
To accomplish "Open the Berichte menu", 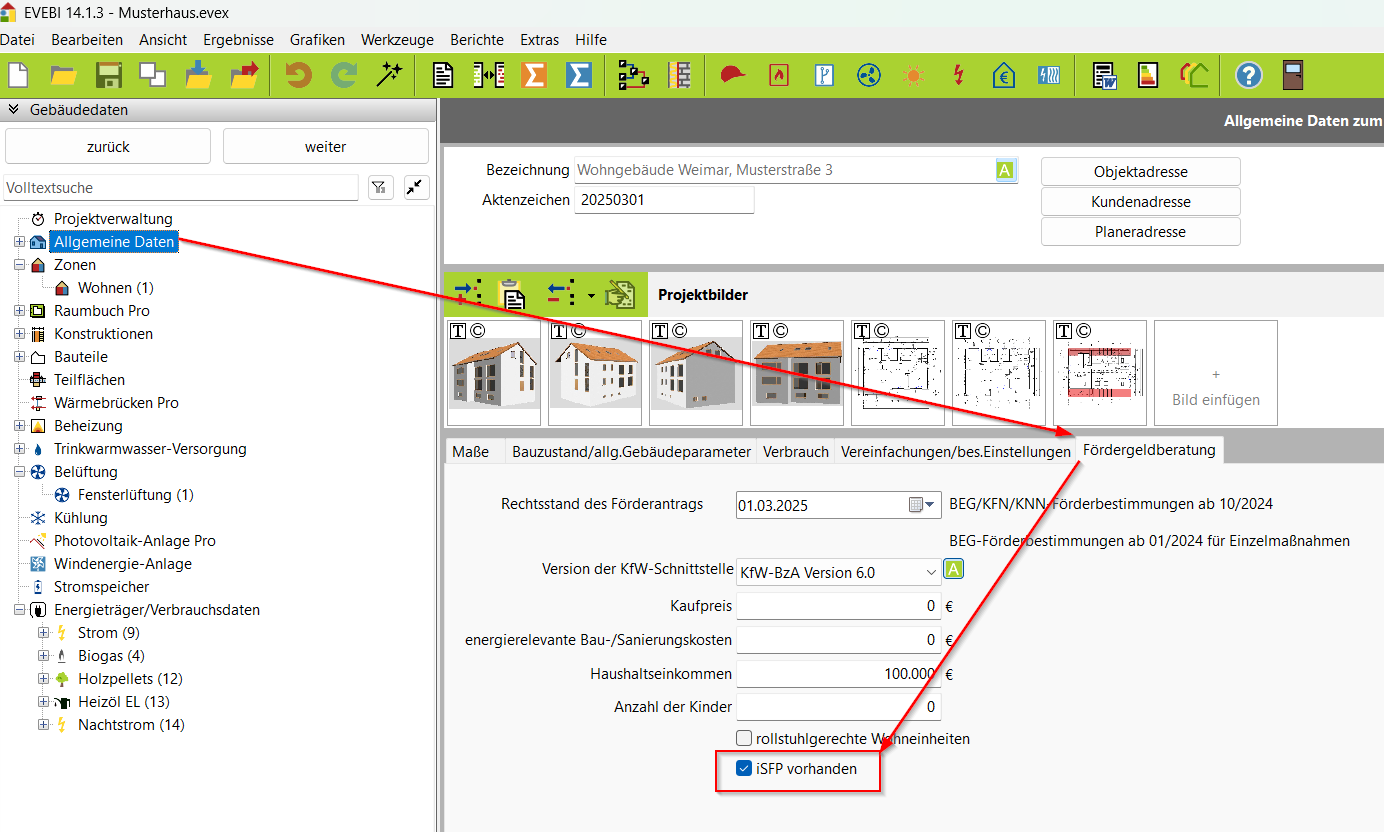I will 477,40.
